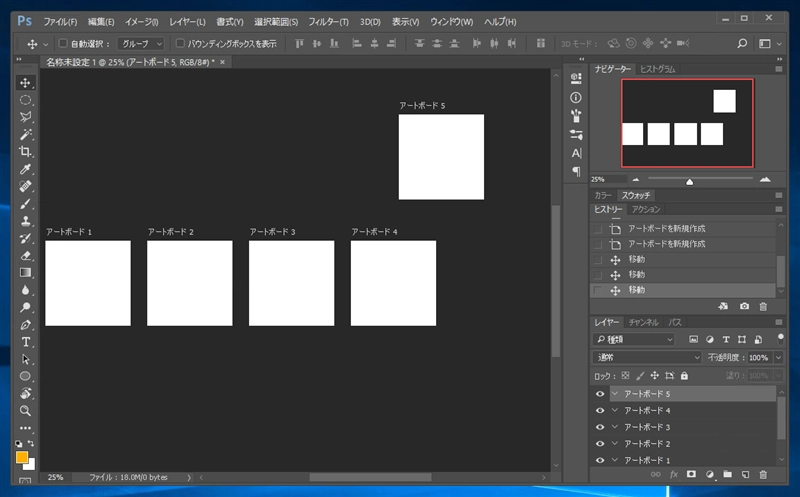Select the Horizontal Type tool
Viewport: 800px width, 497px height.
coord(26,342)
